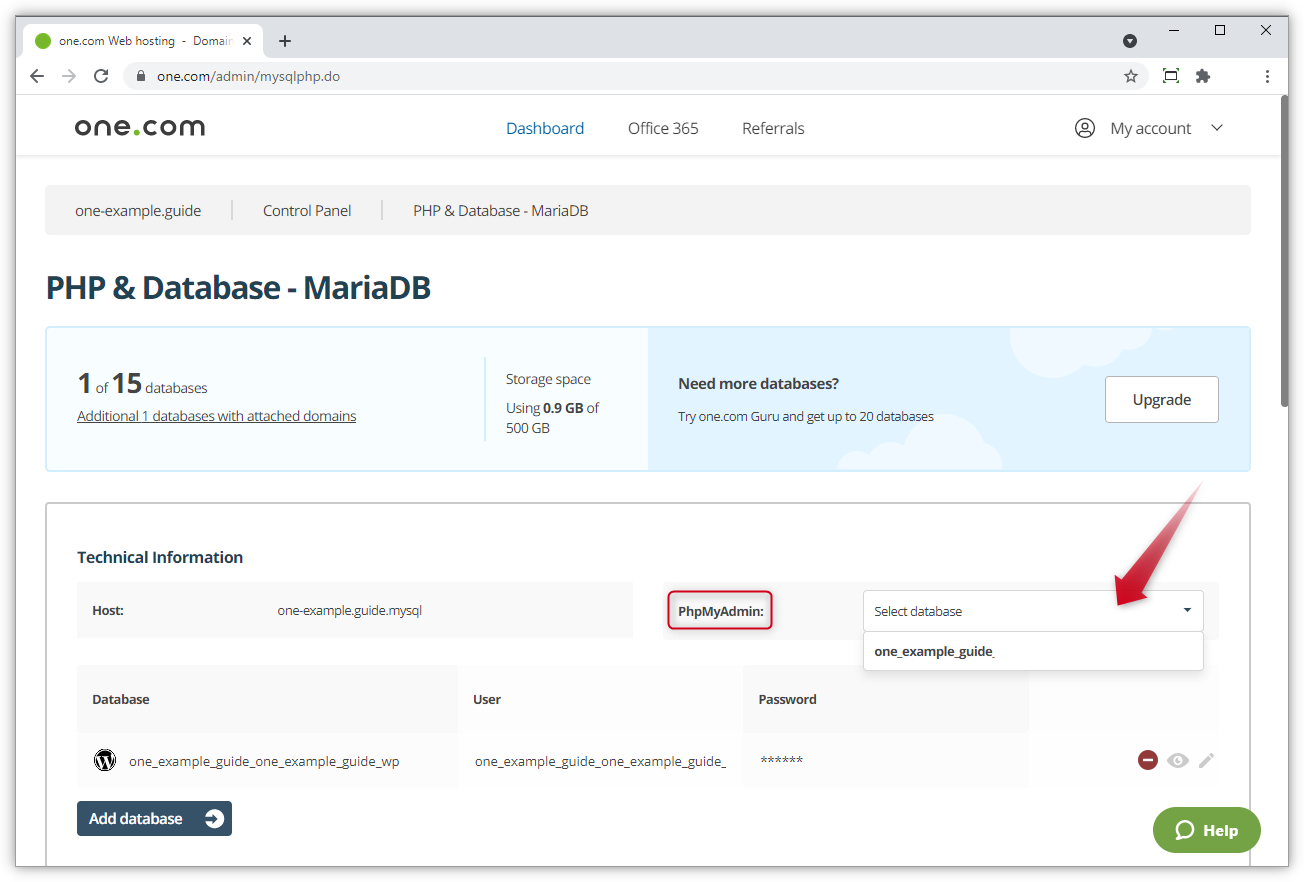
Task: Click the one.com logo
Action: click(x=140, y=128)
